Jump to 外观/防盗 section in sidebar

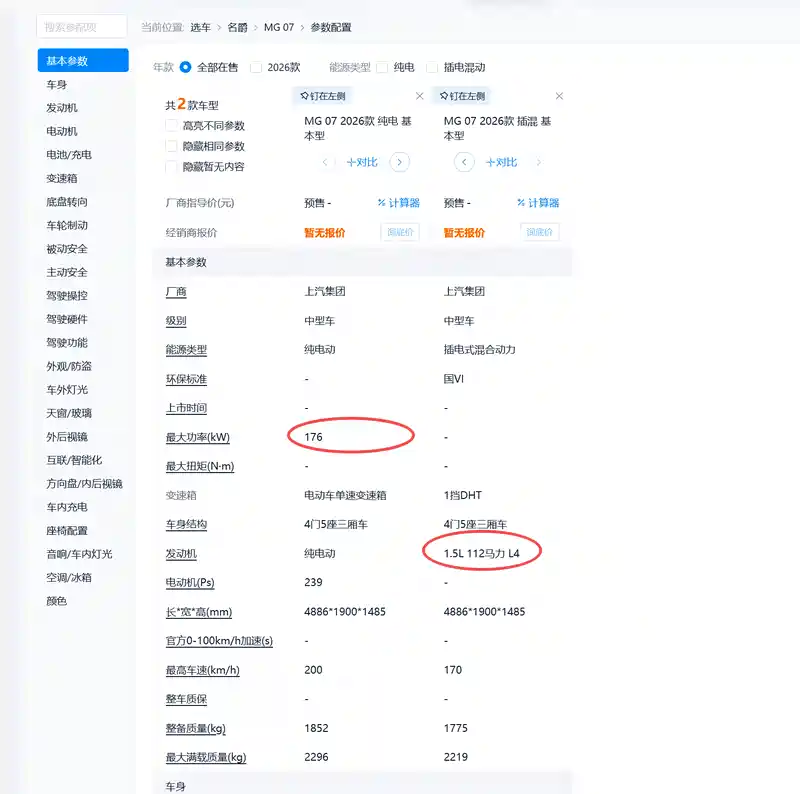click(x=69, y=366)
